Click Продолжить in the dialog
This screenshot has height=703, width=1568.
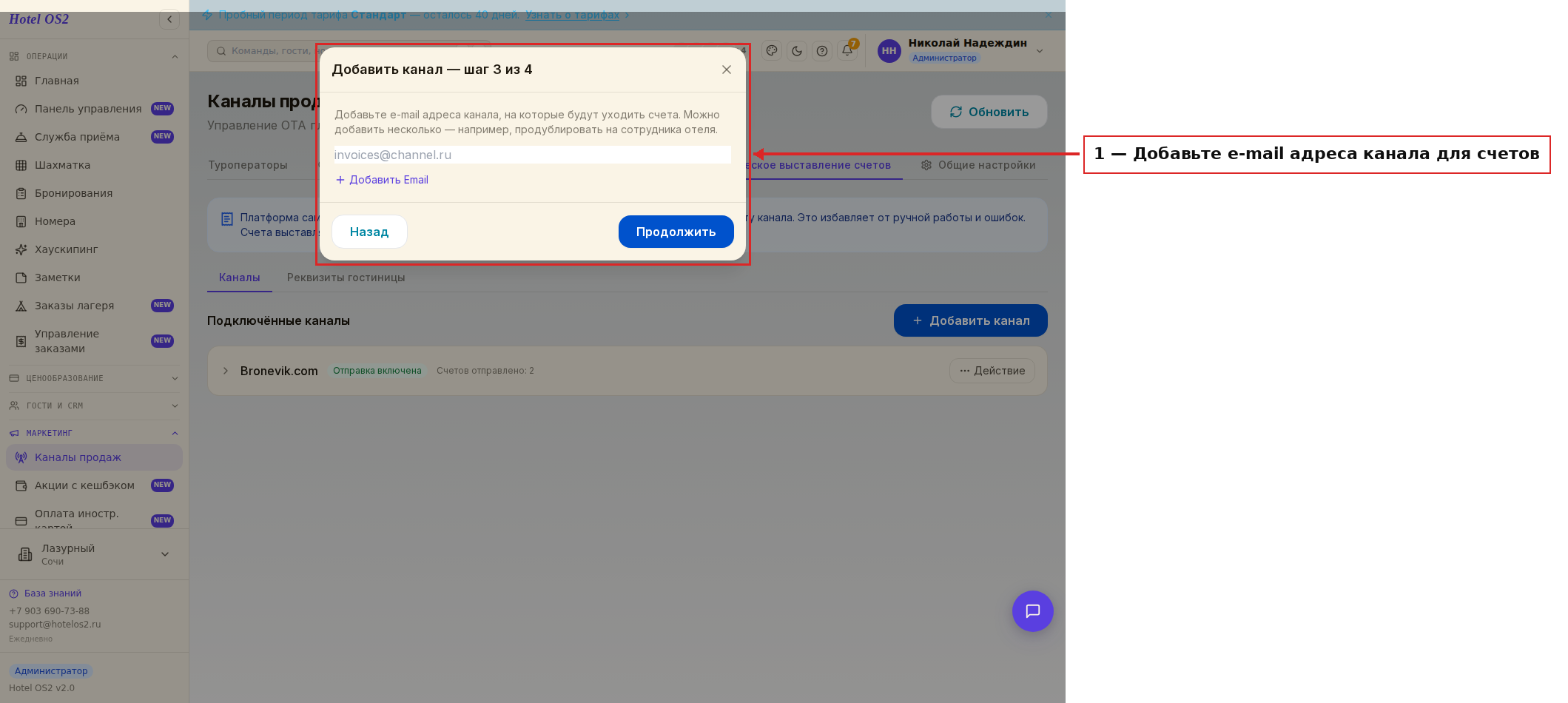[676, 232]
